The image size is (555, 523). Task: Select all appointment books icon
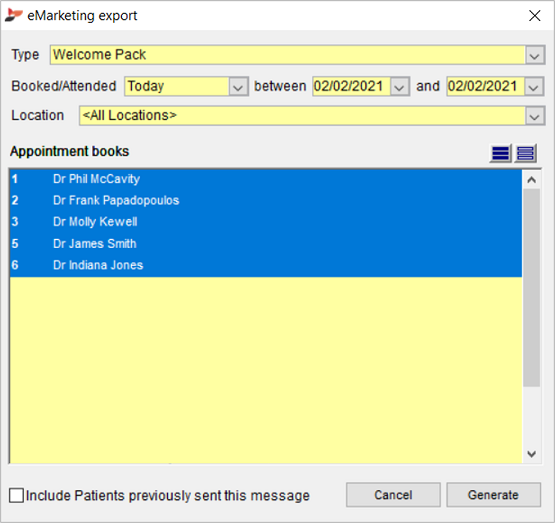pos(500,153)
